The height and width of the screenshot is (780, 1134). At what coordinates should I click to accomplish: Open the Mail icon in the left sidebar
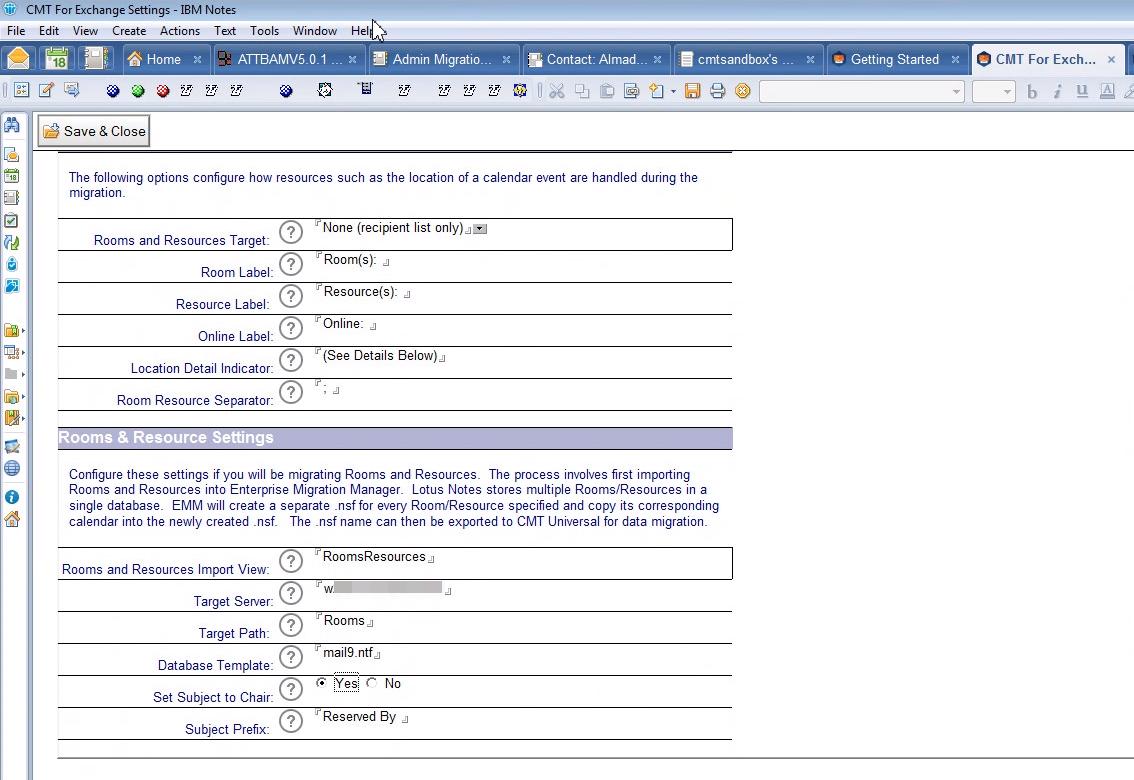pos(12,154)
